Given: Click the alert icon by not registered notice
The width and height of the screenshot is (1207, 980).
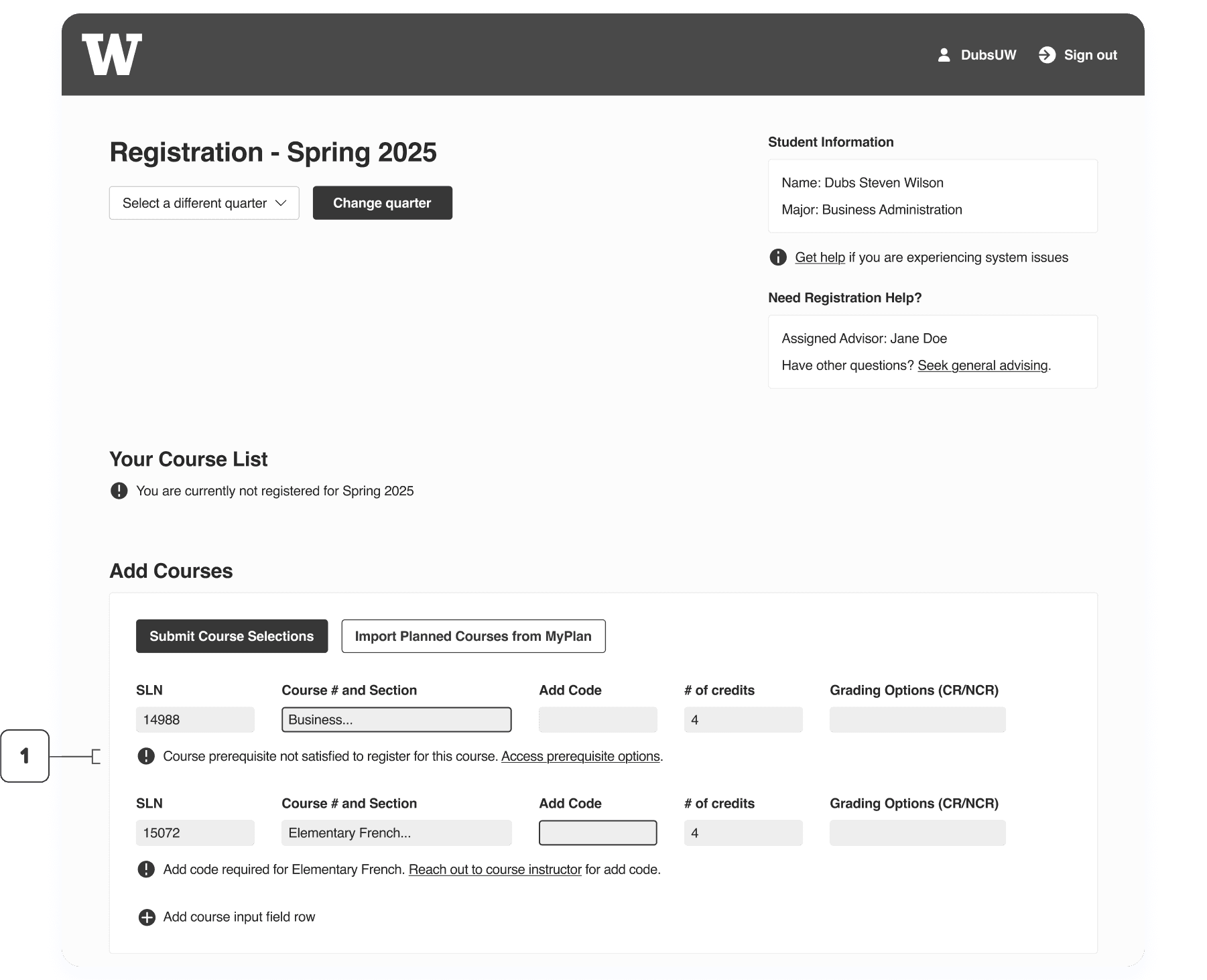Looking at the screenshot, I should tap(119, 491).
